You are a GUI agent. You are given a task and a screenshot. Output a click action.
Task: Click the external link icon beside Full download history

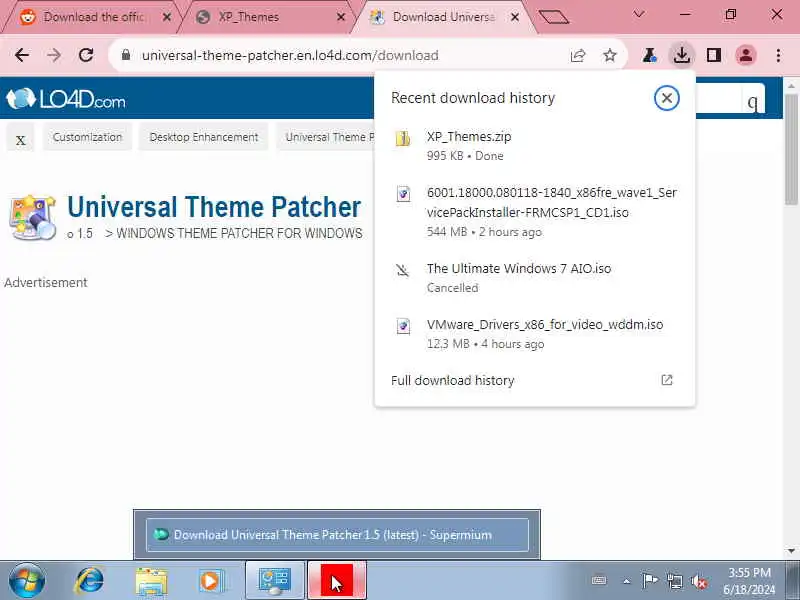[666, 380]
